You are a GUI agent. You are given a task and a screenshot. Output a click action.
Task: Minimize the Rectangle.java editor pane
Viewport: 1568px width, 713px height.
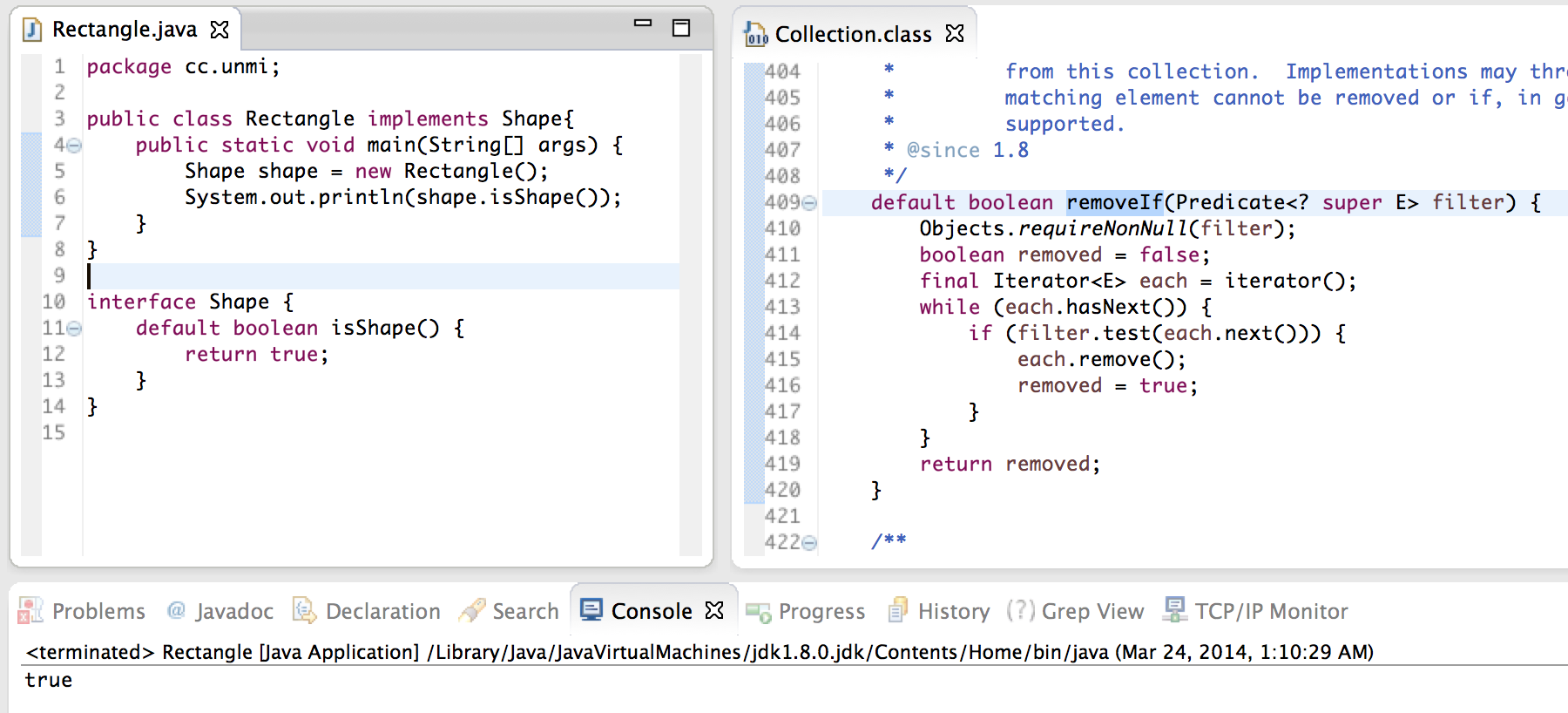click(643, 24)
